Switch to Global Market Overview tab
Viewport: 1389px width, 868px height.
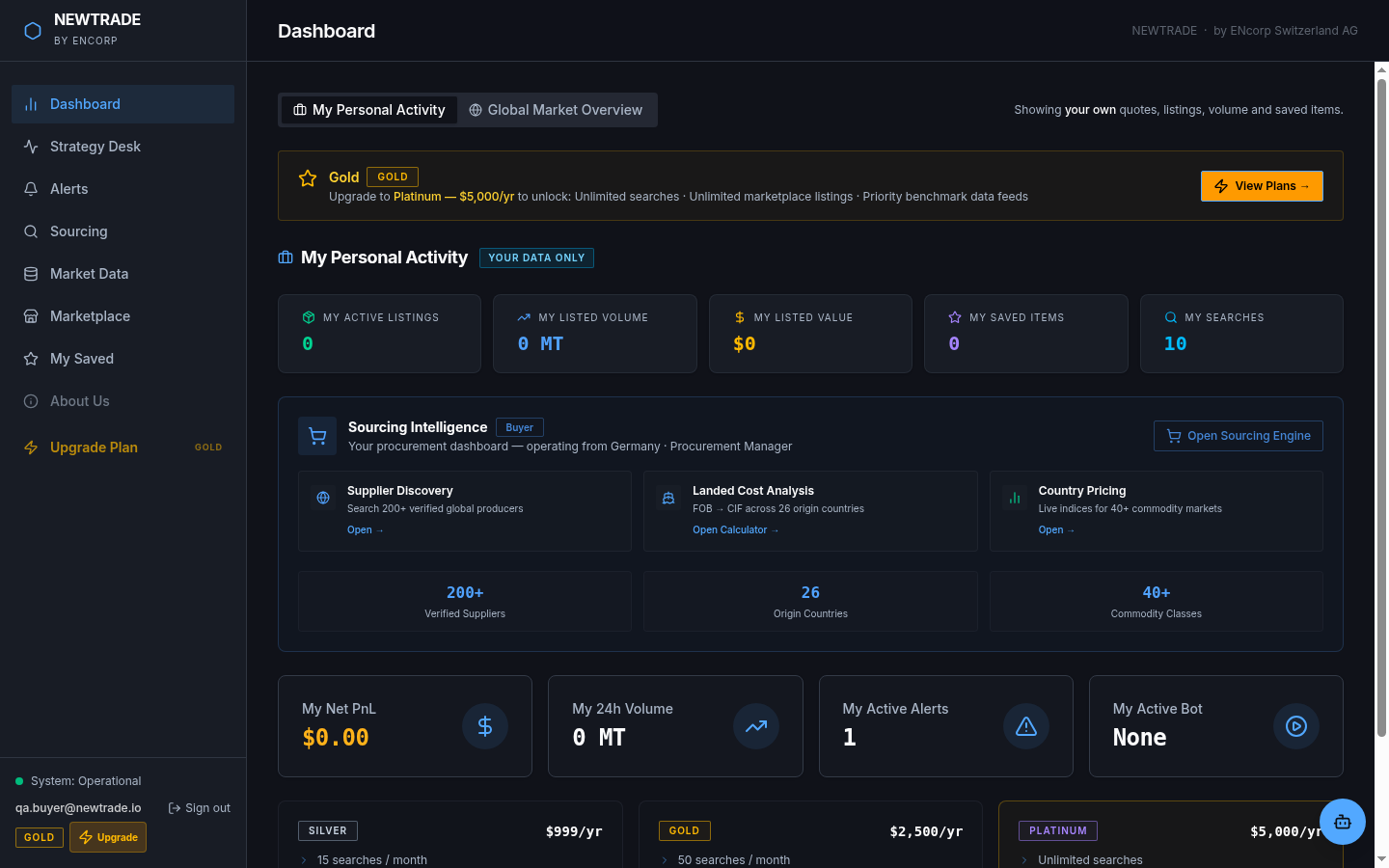tap(556, 110)
